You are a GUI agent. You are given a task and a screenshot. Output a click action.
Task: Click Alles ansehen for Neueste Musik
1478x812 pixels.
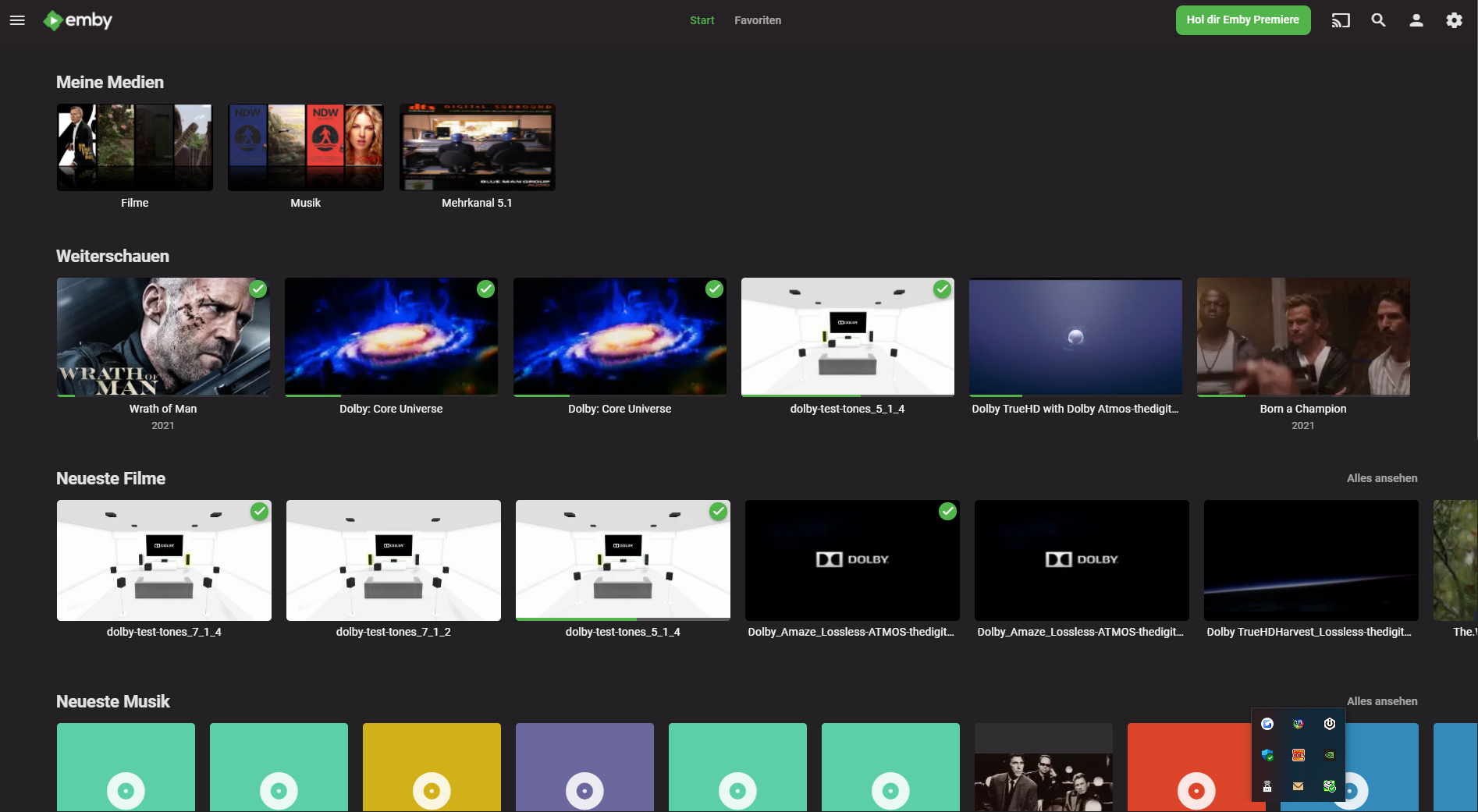point(1382,701)
